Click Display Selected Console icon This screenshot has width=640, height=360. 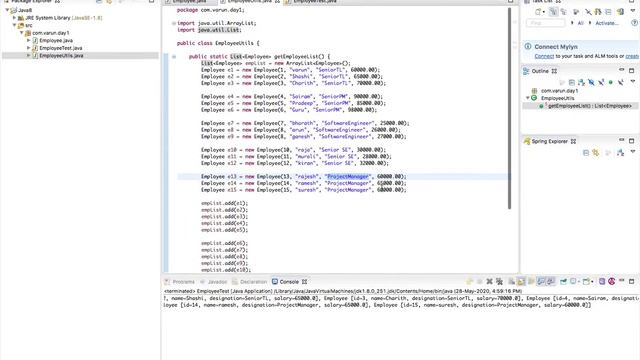tap(573, 281)
